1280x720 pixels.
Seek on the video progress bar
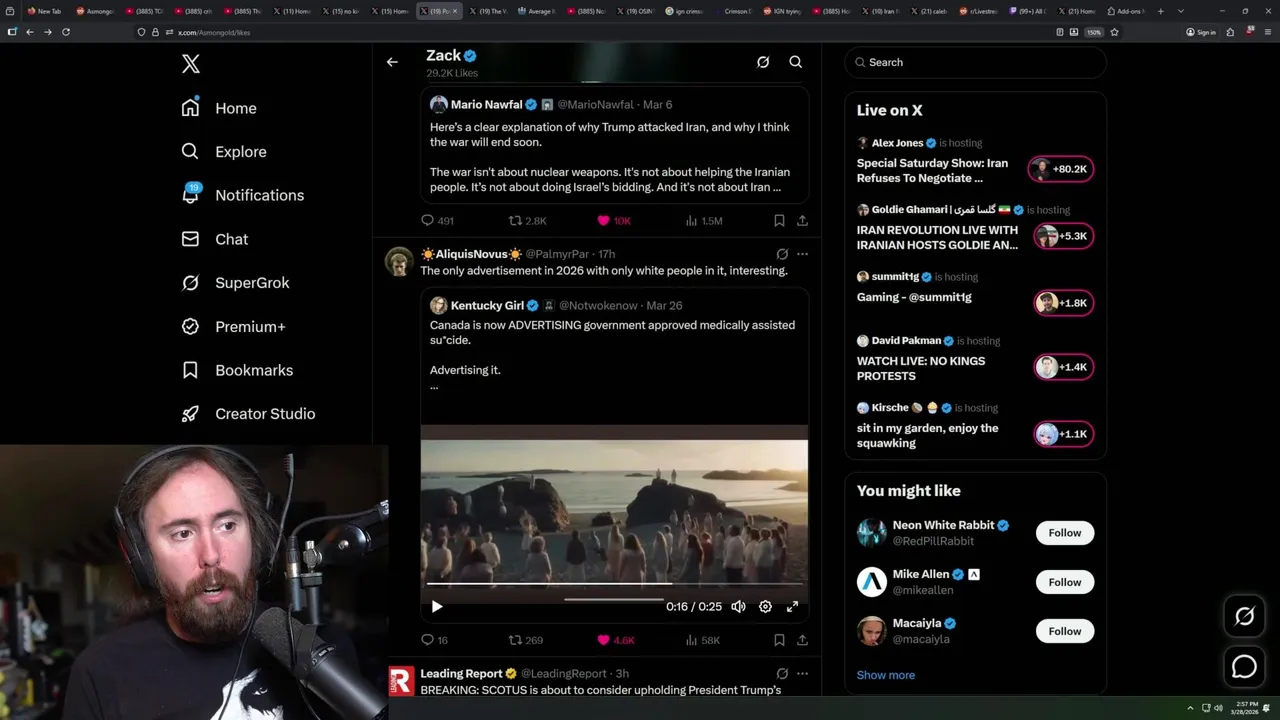tap(614, 583)
